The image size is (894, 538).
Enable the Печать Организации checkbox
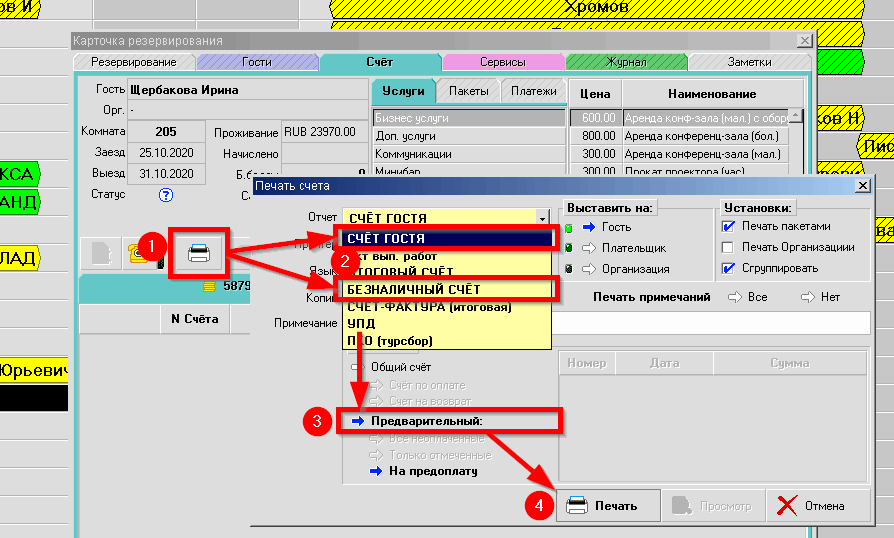point(728,247)
